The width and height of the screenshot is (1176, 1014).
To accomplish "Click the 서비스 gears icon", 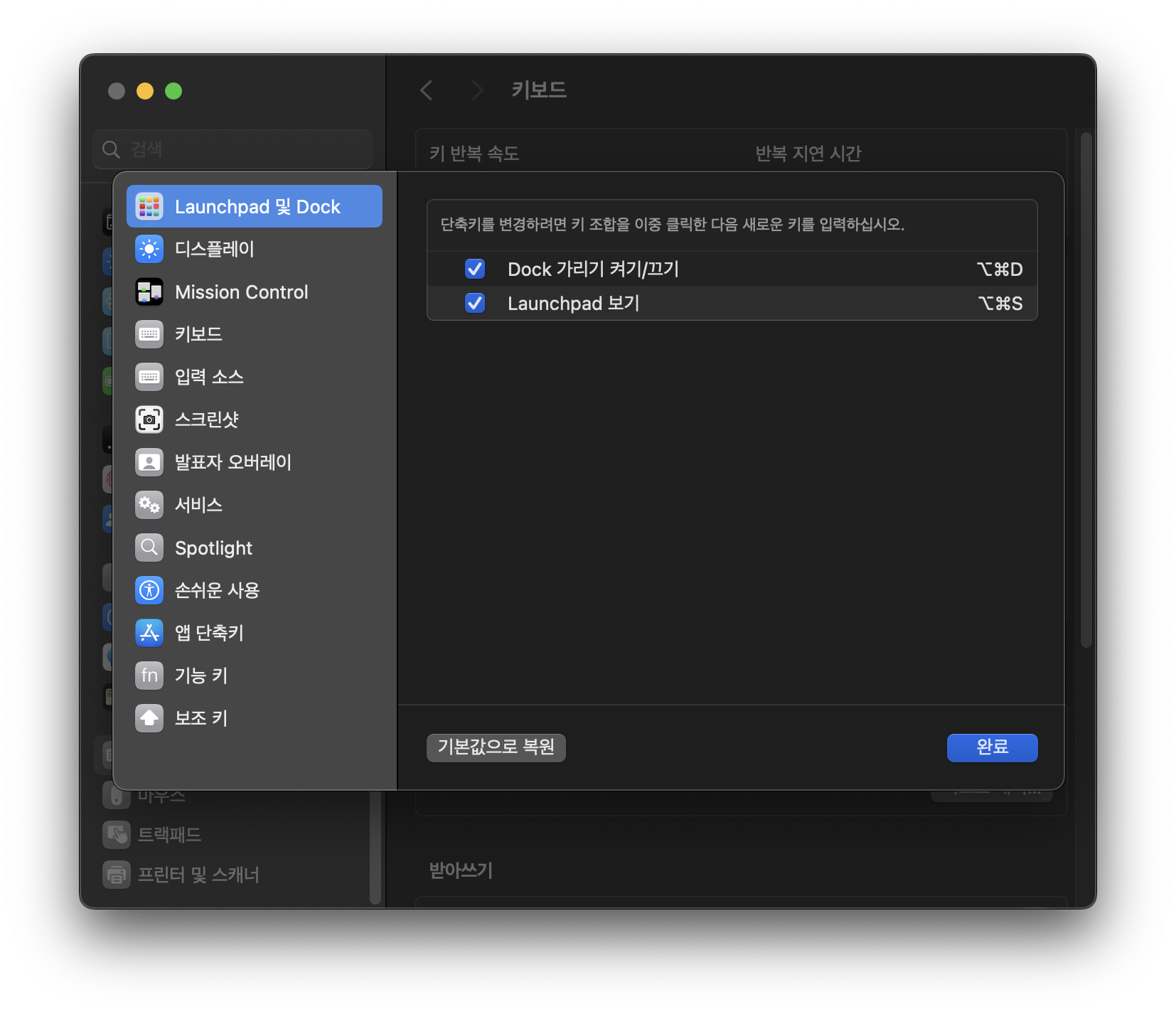I will click(149, 505).
